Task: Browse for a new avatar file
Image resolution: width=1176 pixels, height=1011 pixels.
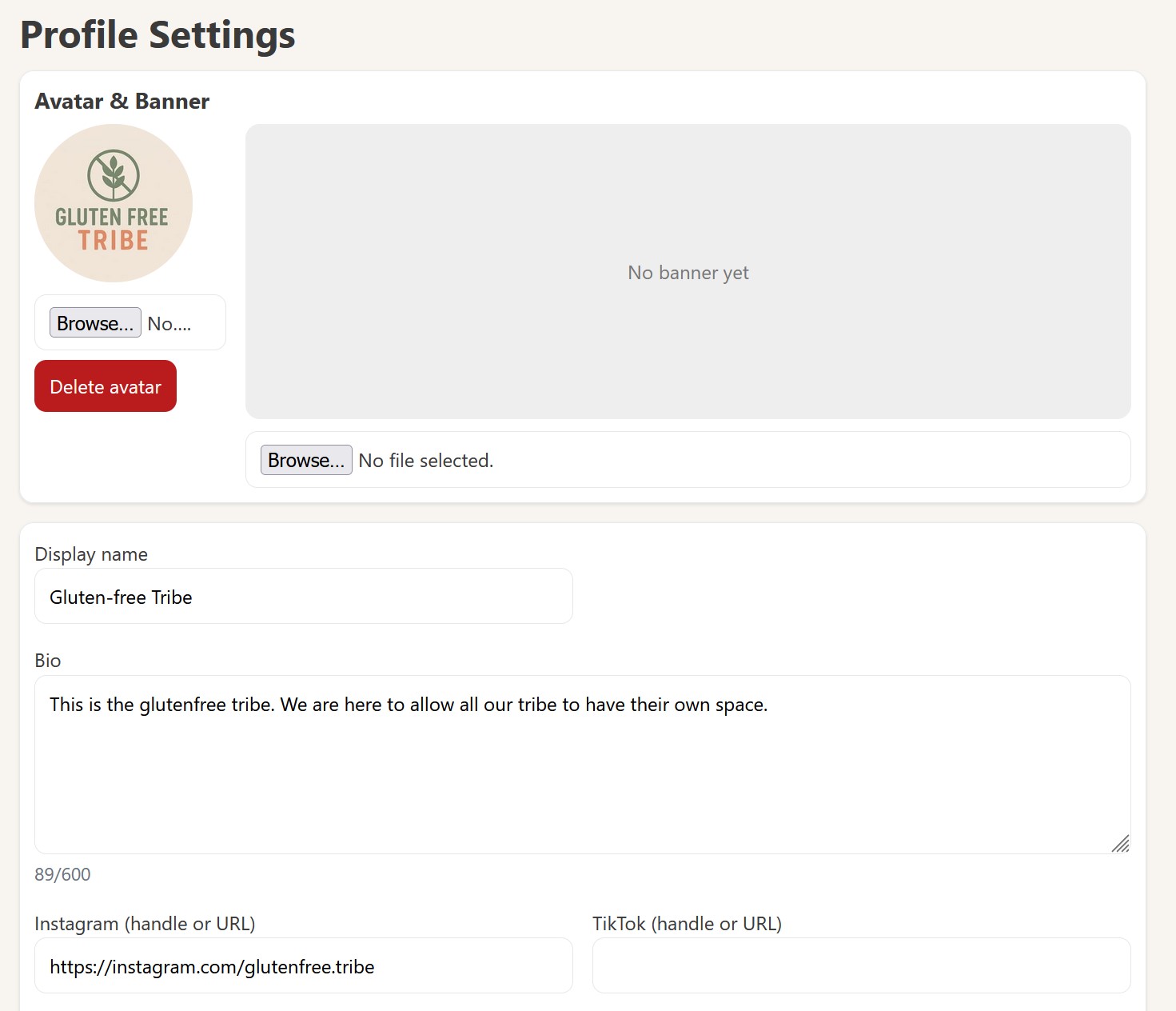Action: click(x=94, y=322)
